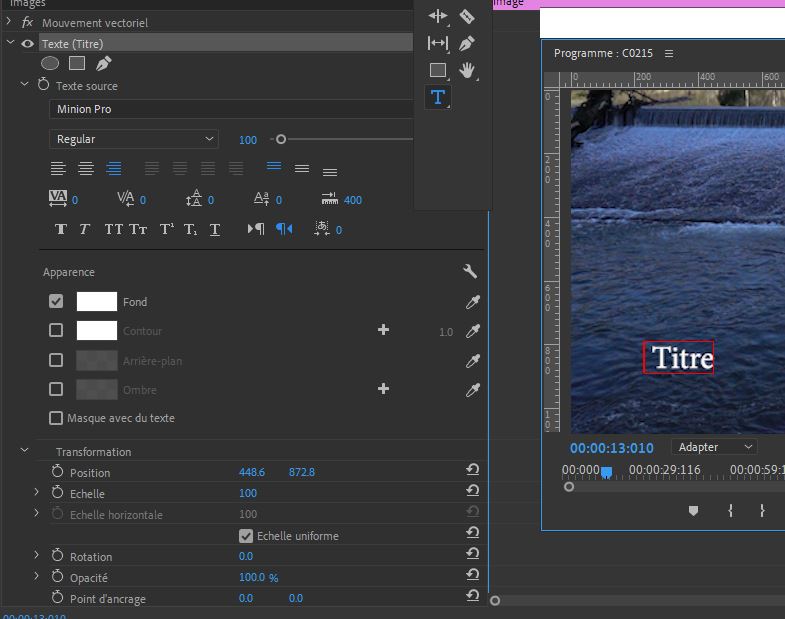
Task: Click the Fond color eyedropper
Action: (473, 302)
